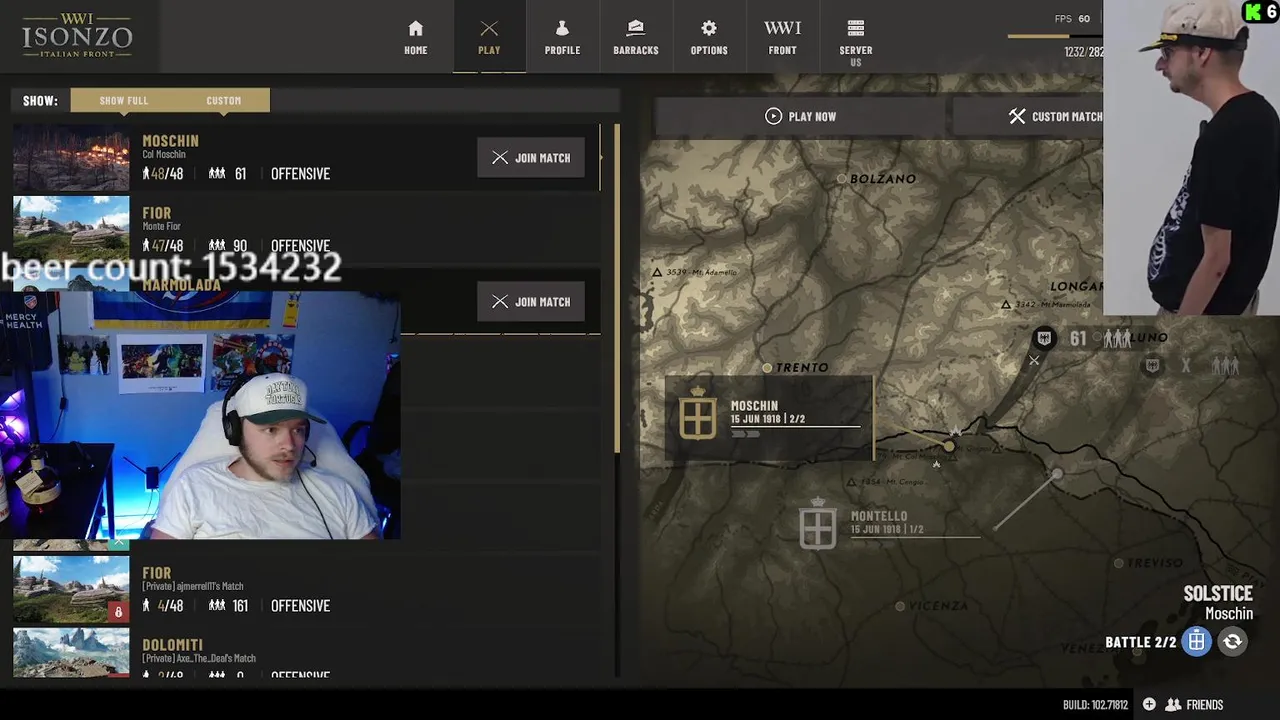Join the Marmolada match
The height and width of the screenshot is (720, 1280).
(531, 301)
